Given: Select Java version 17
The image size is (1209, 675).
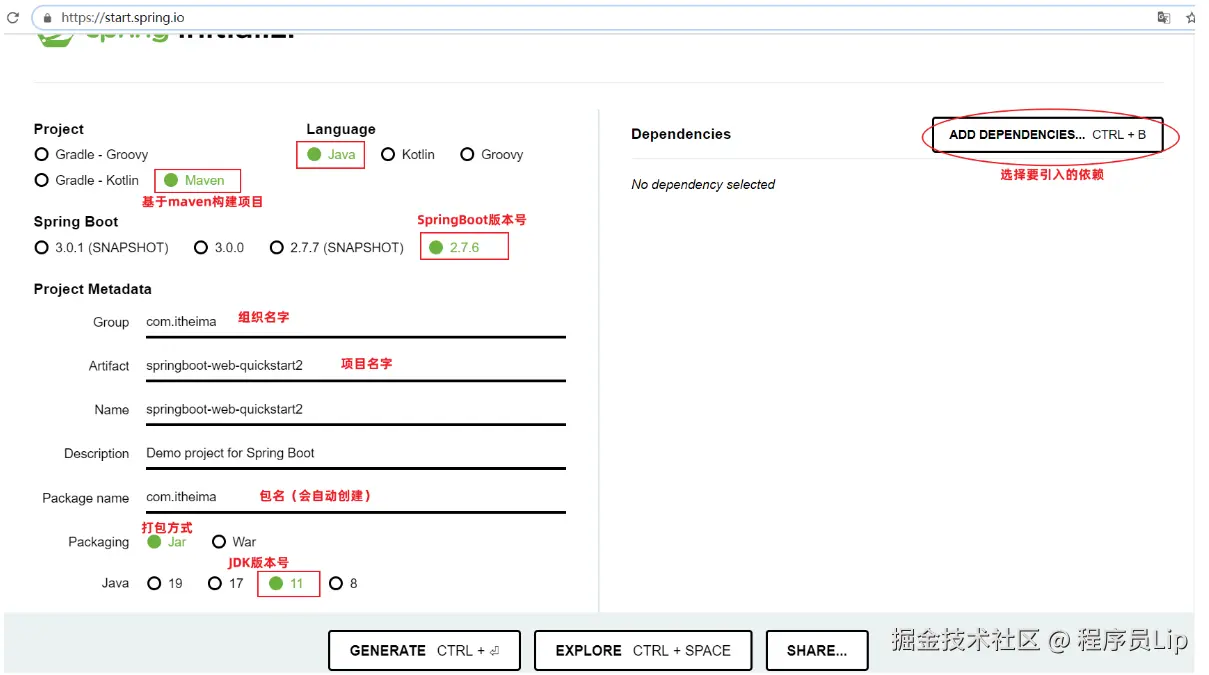Looking at the screenshot, I should [x=225, y=583].
